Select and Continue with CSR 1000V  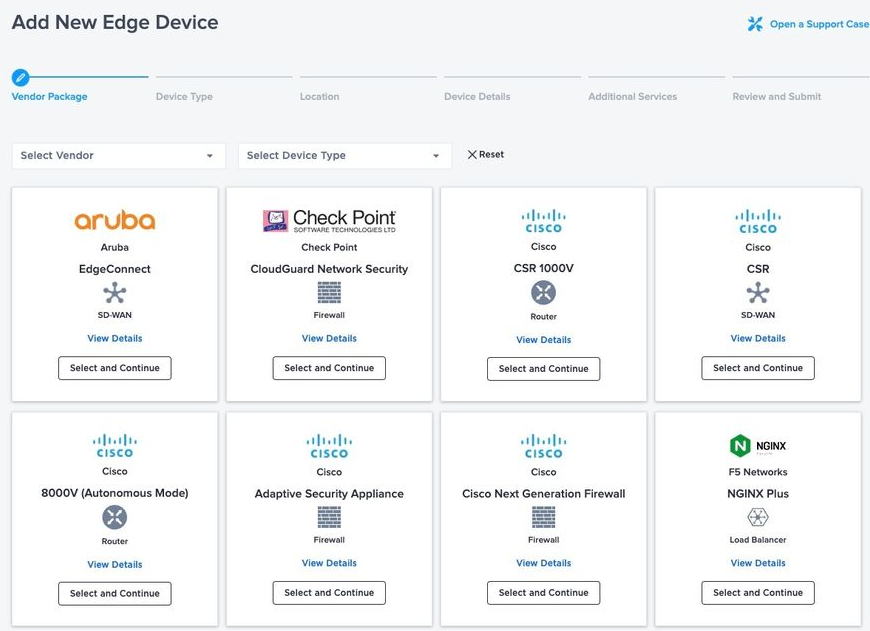(543, 368)
